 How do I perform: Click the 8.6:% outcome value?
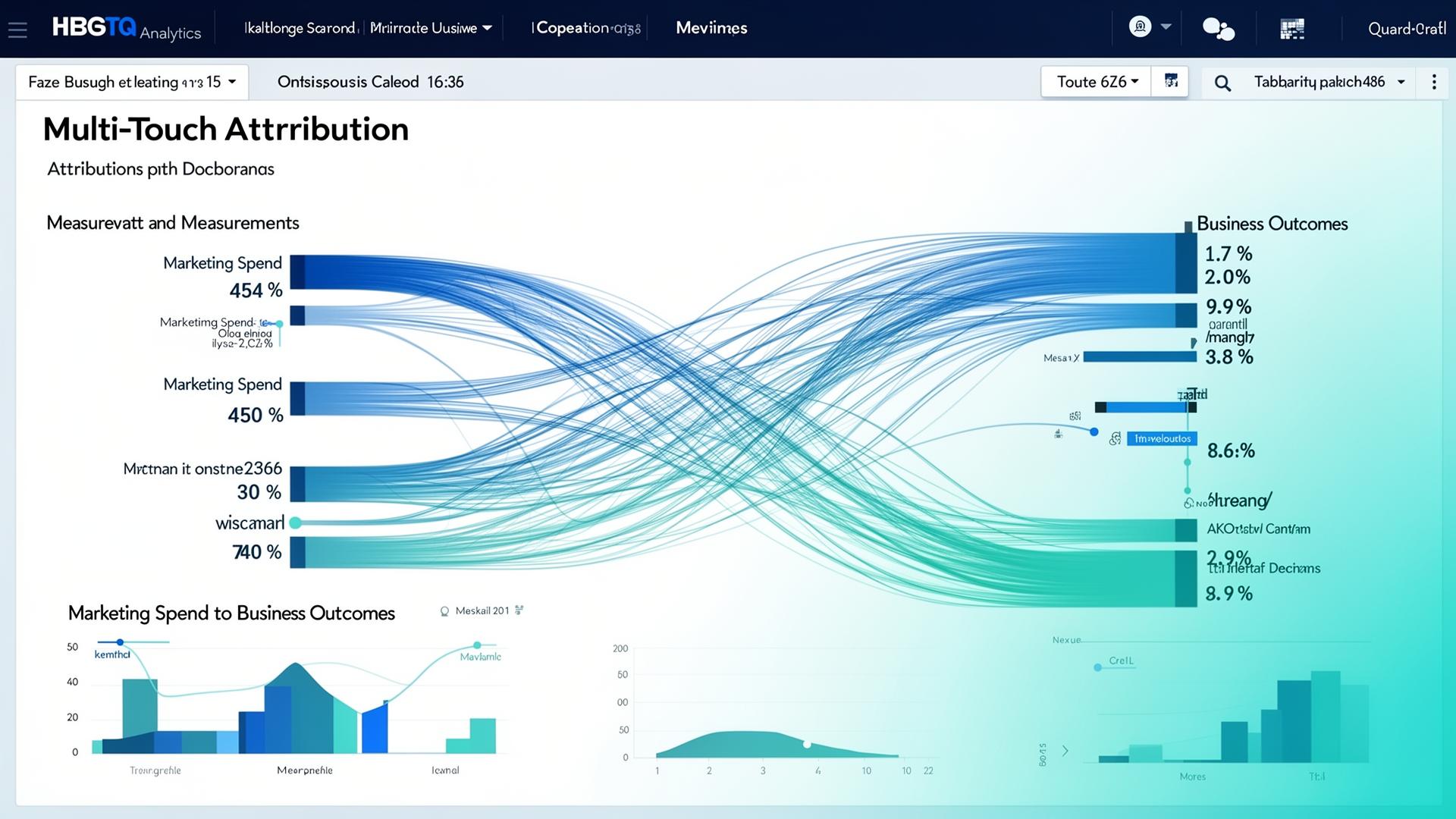point(1231,450)
